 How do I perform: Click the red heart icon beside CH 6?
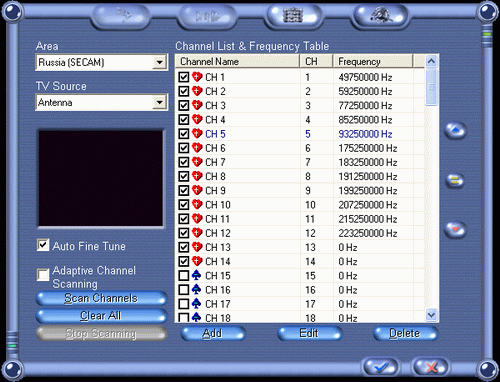coord(197,147)
